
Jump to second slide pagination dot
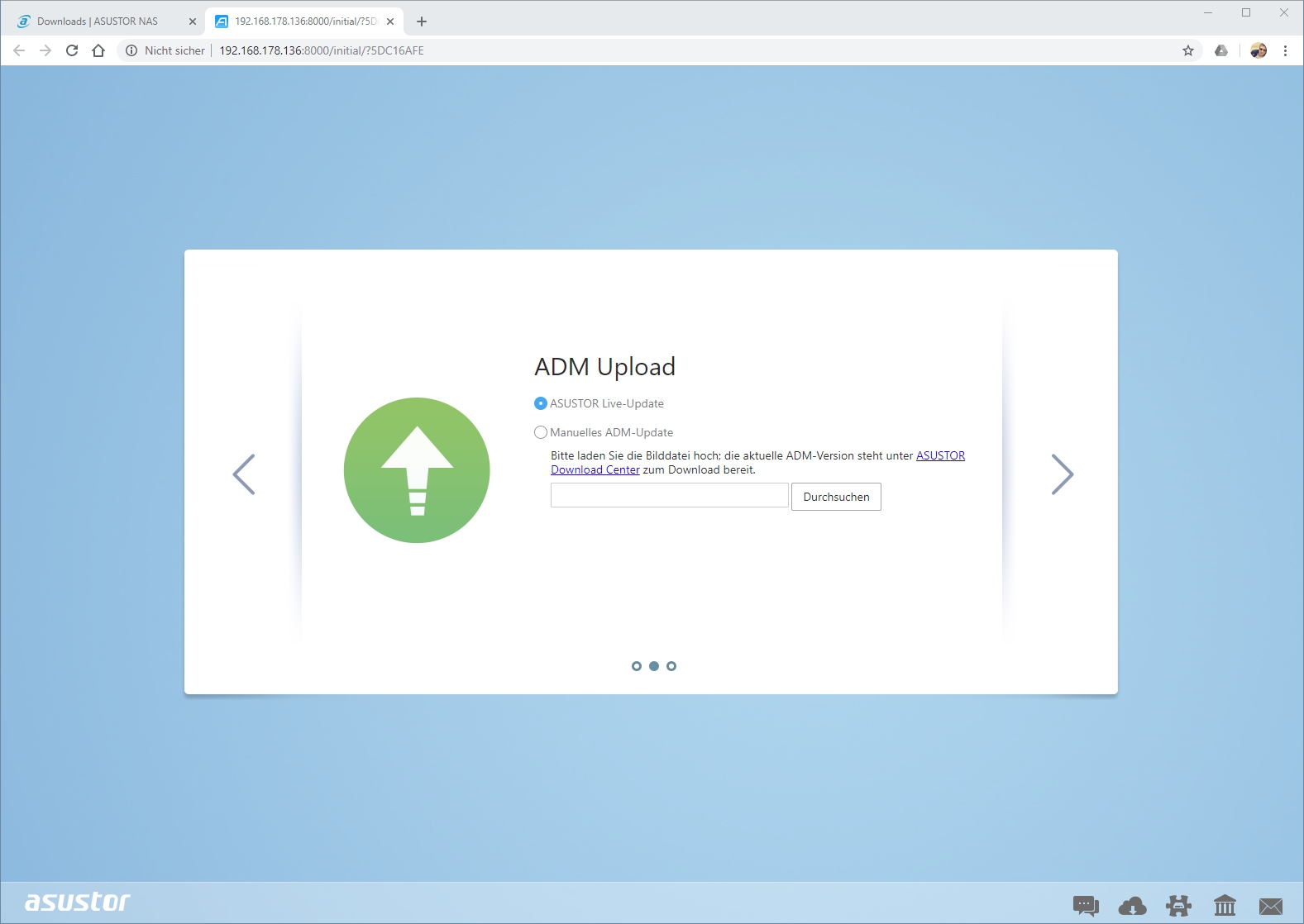[654, 666]
